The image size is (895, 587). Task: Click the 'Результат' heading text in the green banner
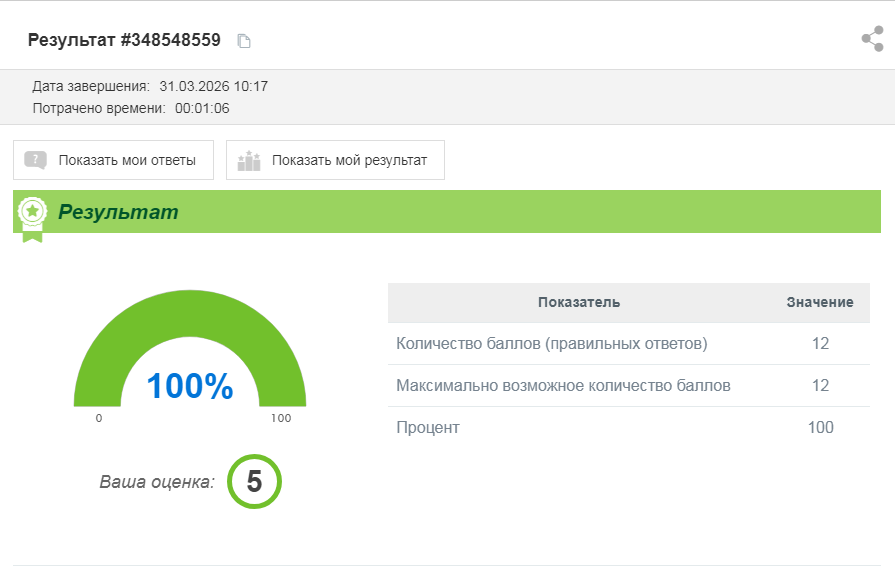coord(118,212)
